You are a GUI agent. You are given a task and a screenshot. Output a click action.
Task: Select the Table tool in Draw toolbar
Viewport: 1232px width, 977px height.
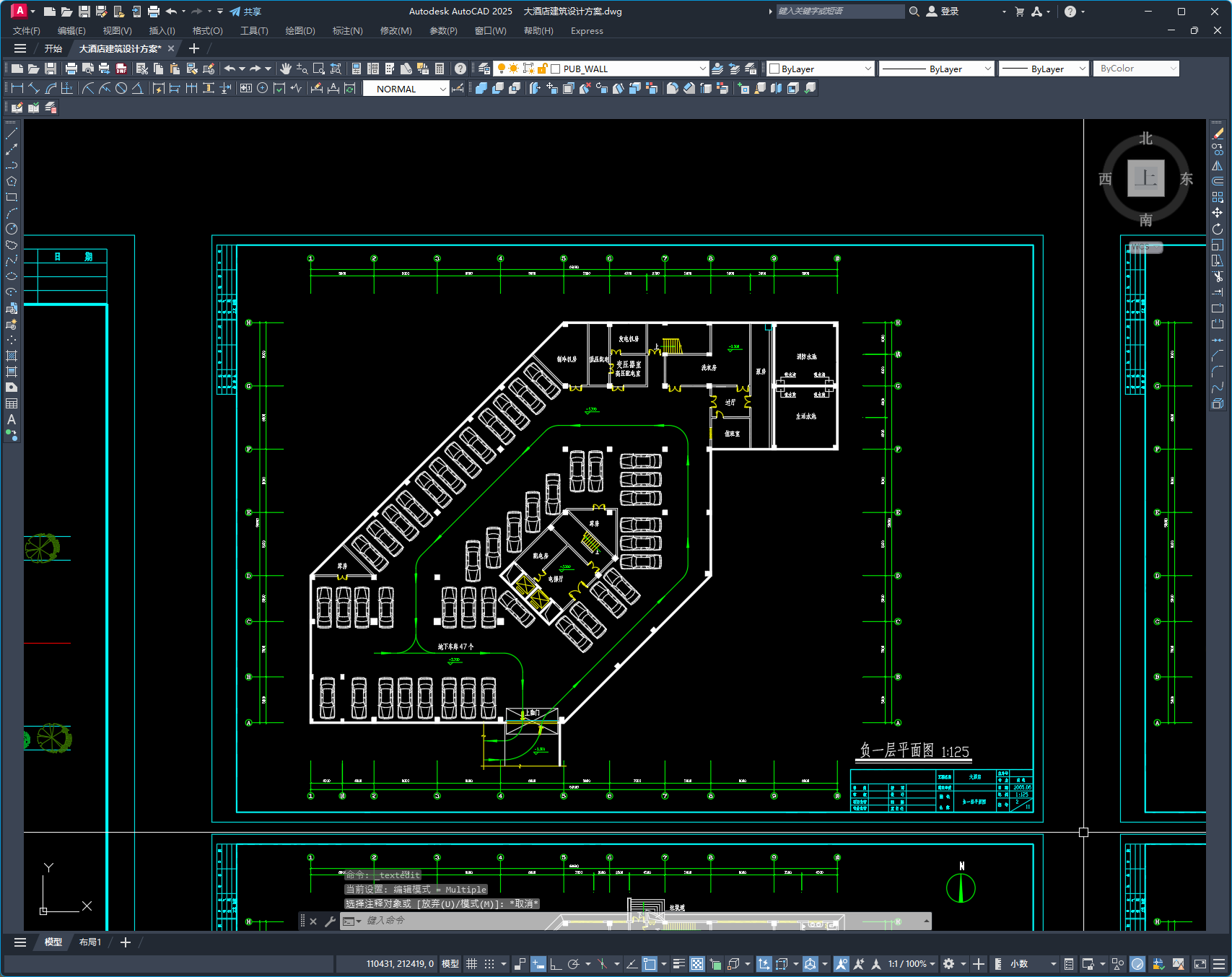coord(12,403)
